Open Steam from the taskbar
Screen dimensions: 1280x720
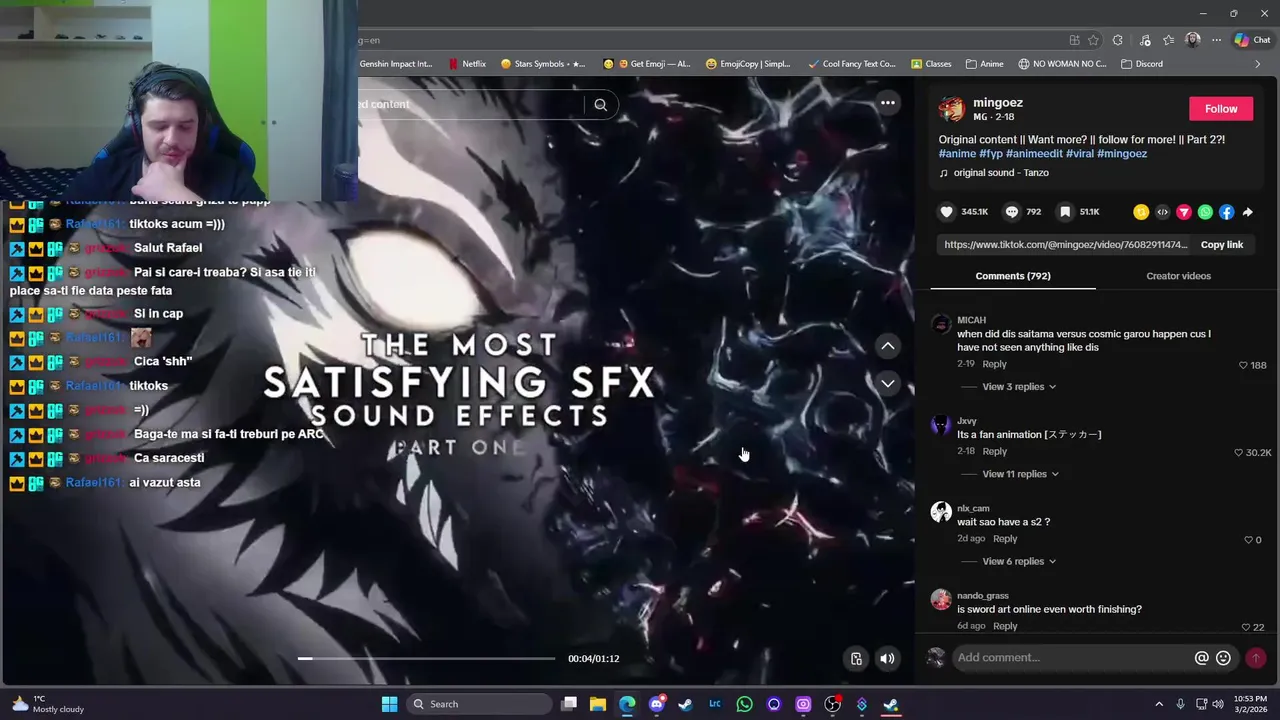pyautogui.click(x=685, y=704)
